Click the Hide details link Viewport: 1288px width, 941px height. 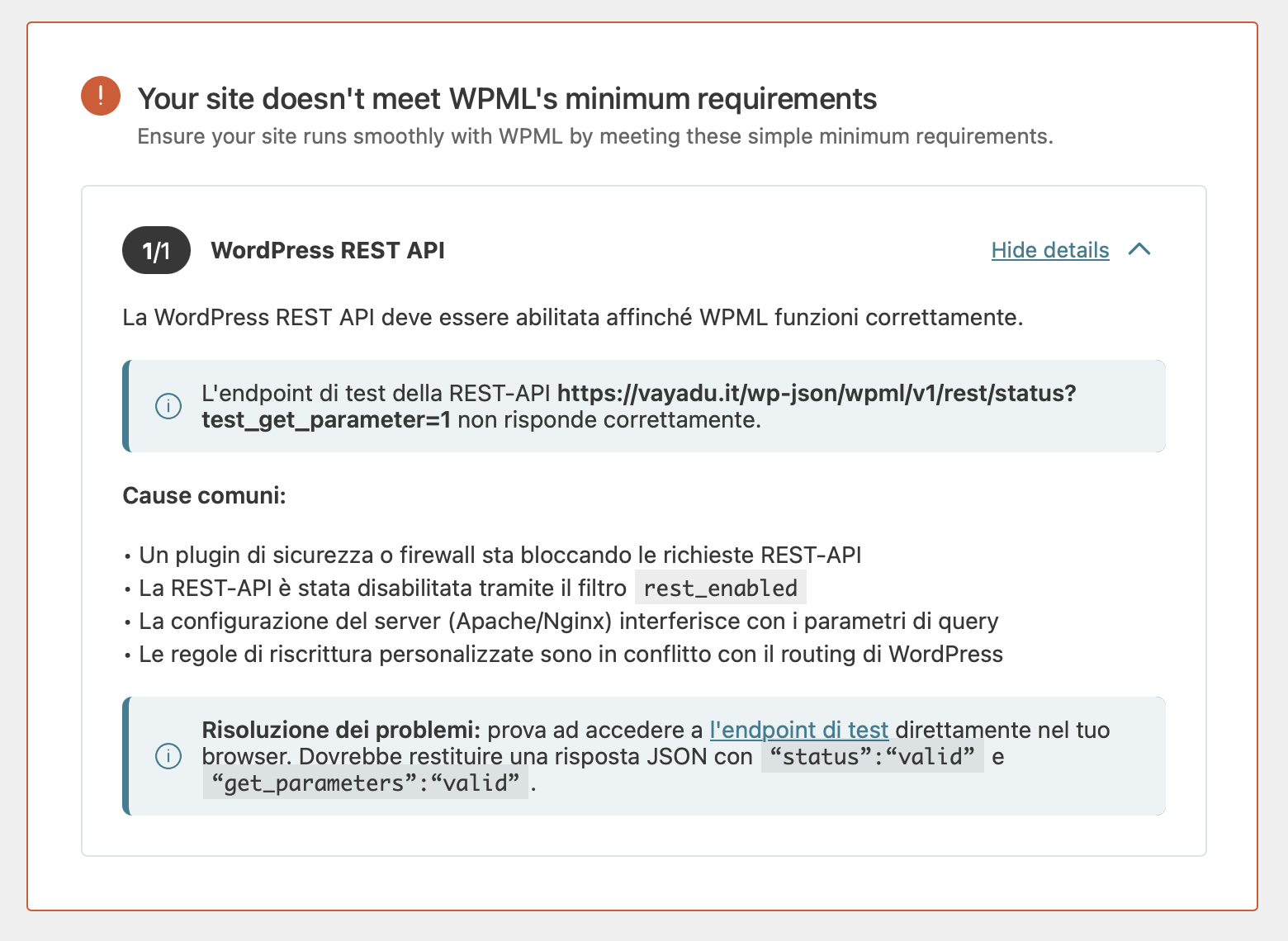pos(1049,250)
